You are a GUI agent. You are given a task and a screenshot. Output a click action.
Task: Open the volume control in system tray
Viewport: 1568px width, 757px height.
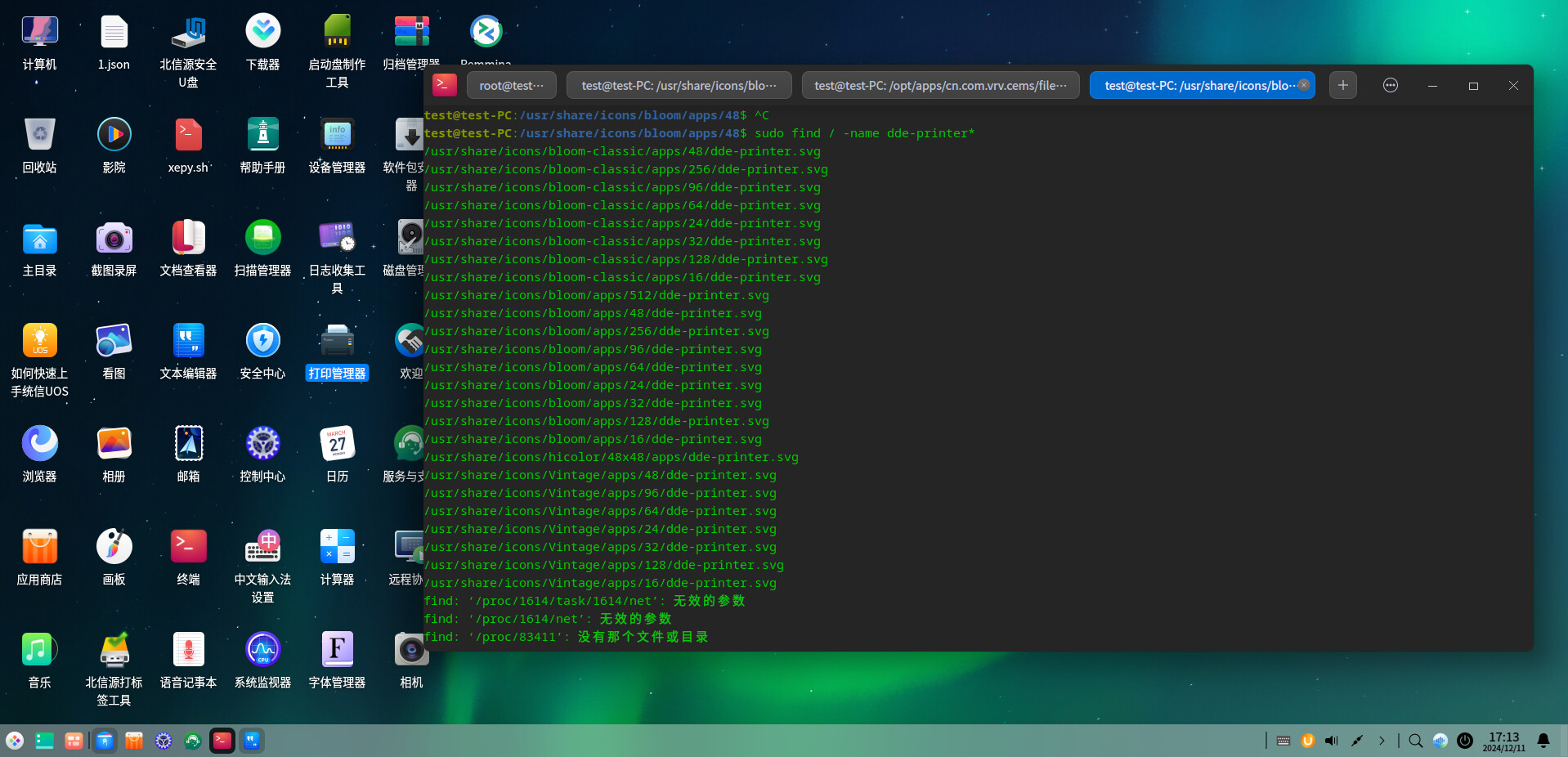coord(1332,741)
